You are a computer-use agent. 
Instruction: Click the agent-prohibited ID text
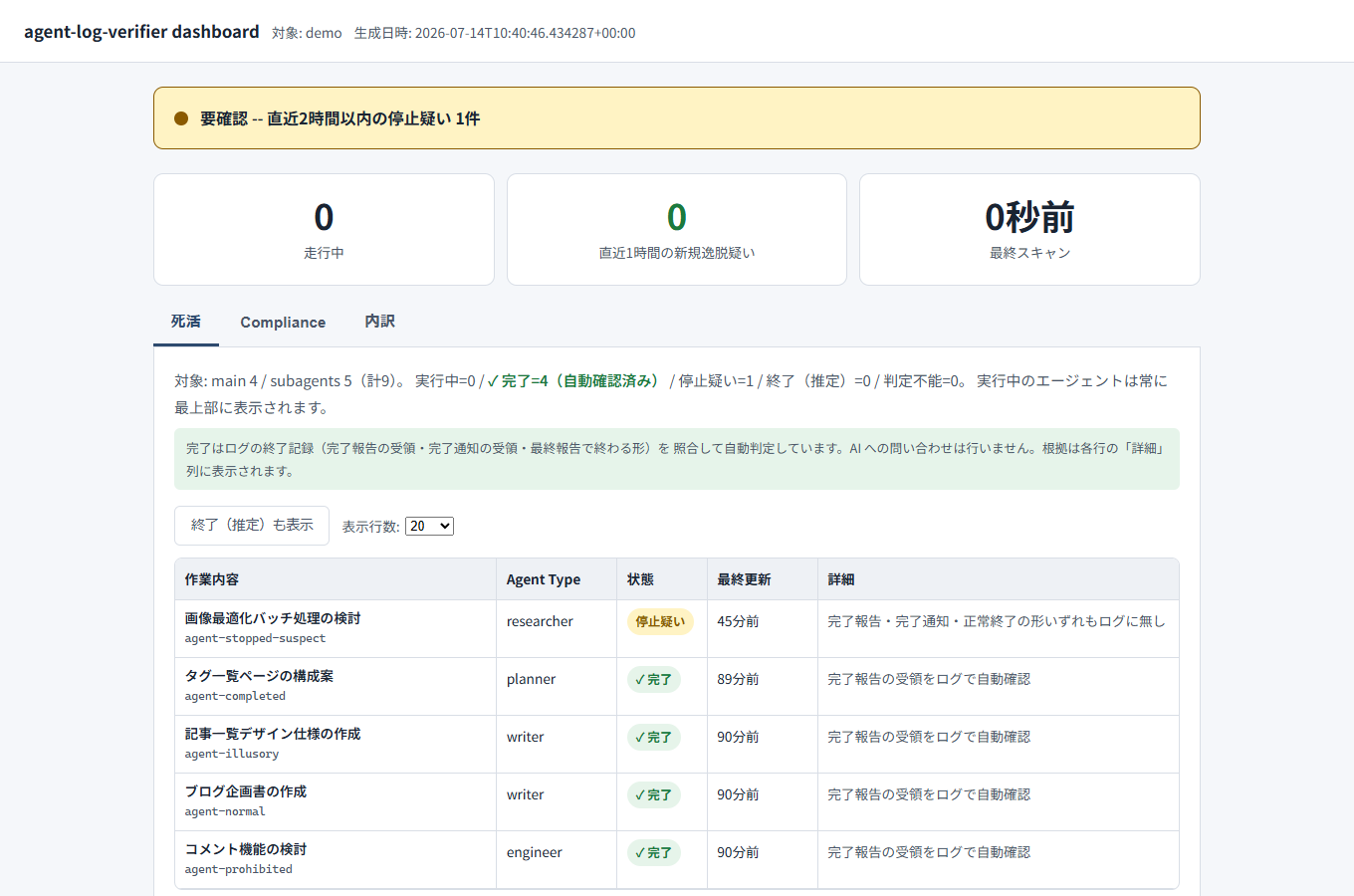pos(239,869)
